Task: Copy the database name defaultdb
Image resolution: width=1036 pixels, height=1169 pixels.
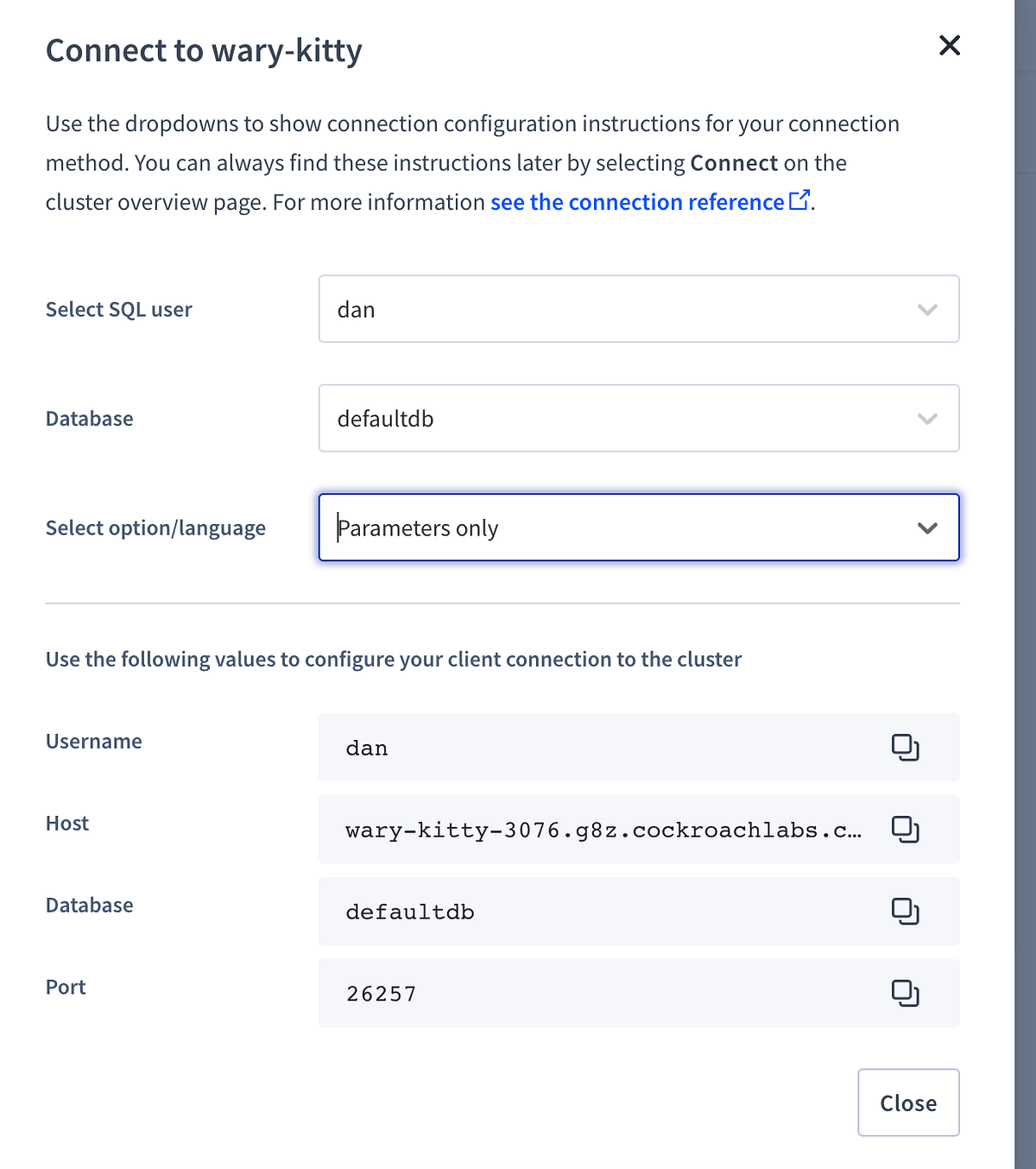Action: coord(906,911)
